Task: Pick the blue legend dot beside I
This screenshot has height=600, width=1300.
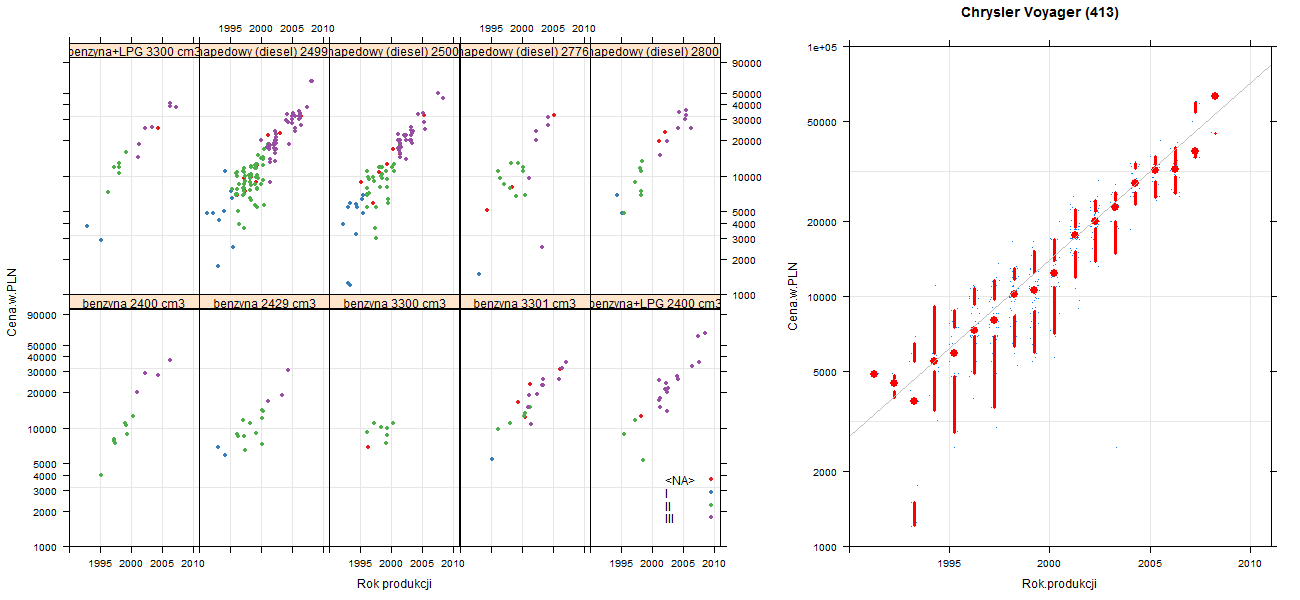Action: click(x=710, y=492)
